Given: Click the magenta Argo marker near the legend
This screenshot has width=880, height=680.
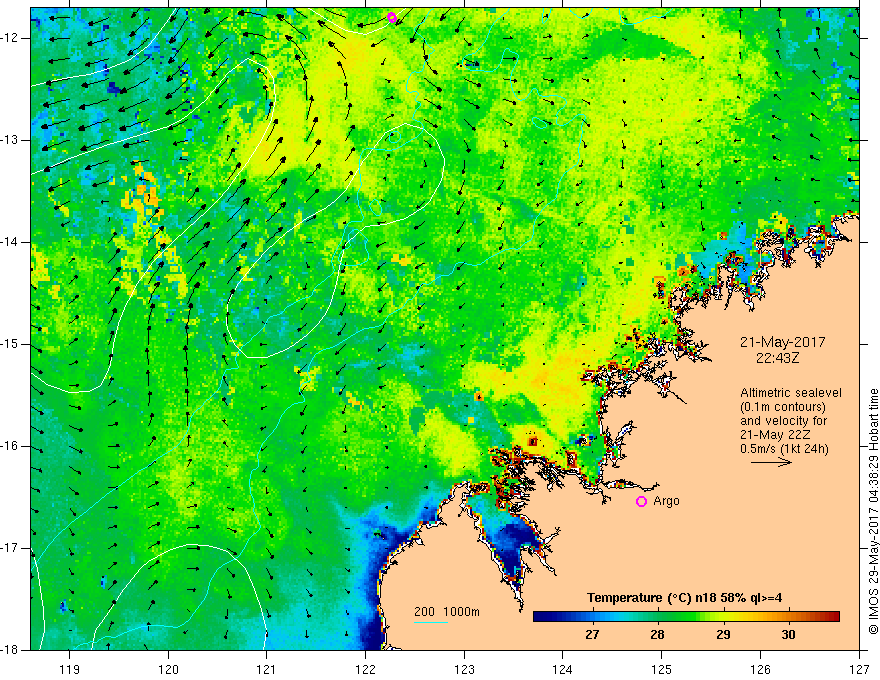Looking at the screenshot, I should tap(641, 501).
